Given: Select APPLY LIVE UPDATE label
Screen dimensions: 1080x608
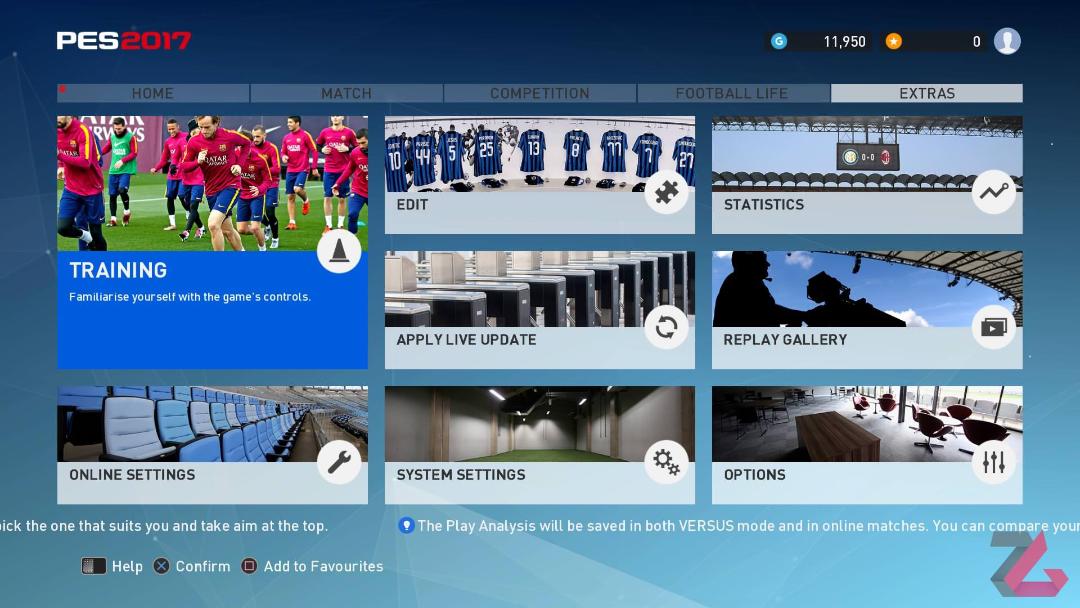Looking at the screenshot, I should pos(466,339).
